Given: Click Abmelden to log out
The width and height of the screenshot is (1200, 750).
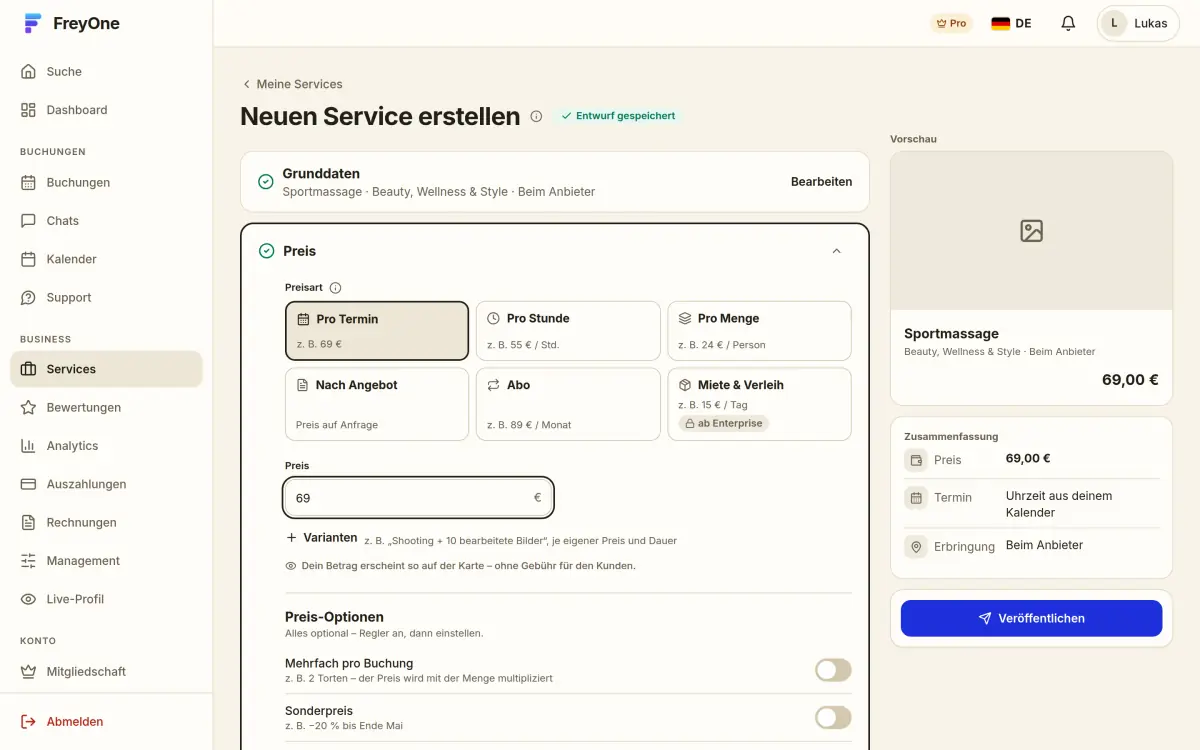Looking at the screenshot, I should pos(106,722).
